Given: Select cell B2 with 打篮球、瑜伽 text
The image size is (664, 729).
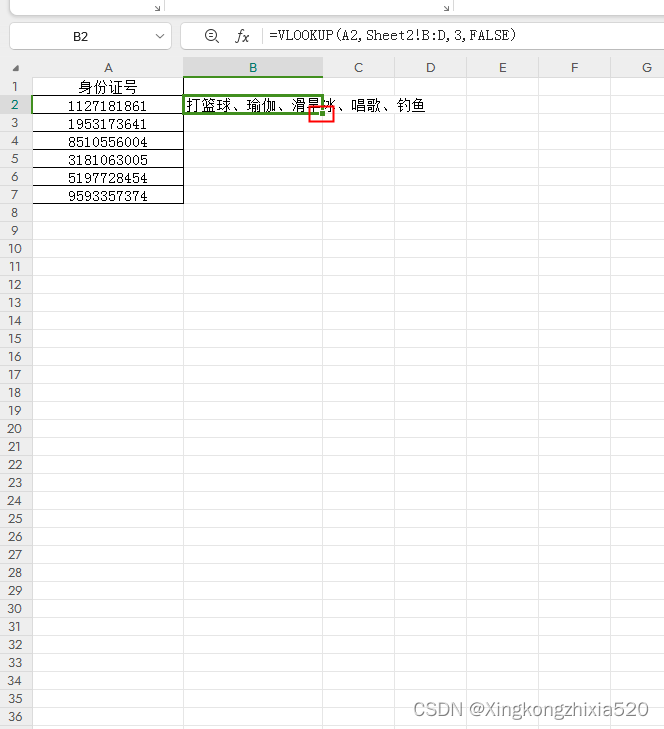Looking at the screenshot, I should pyautogui.click(x=253, y=105).
